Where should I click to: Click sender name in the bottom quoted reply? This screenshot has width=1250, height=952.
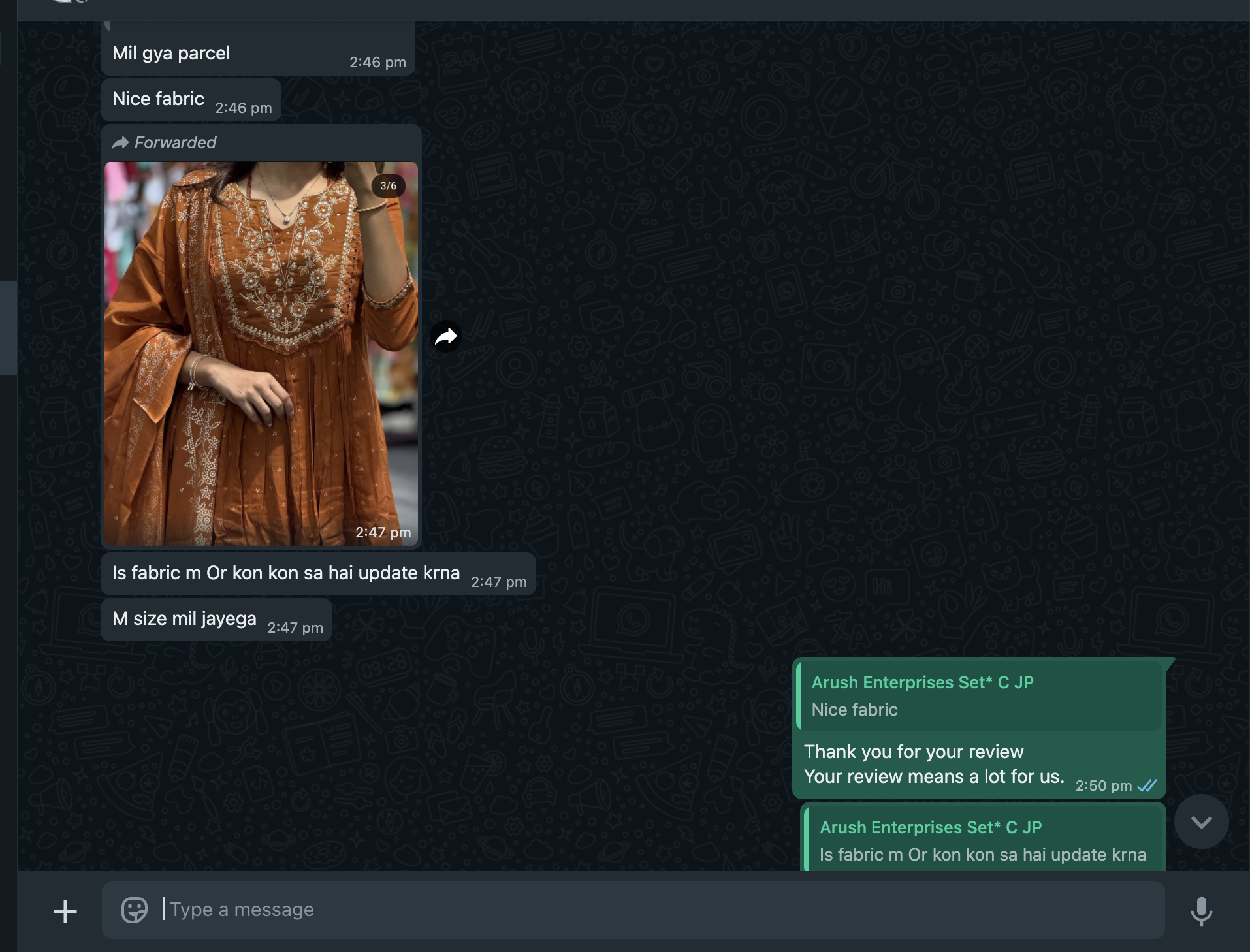tap(930, 827)
